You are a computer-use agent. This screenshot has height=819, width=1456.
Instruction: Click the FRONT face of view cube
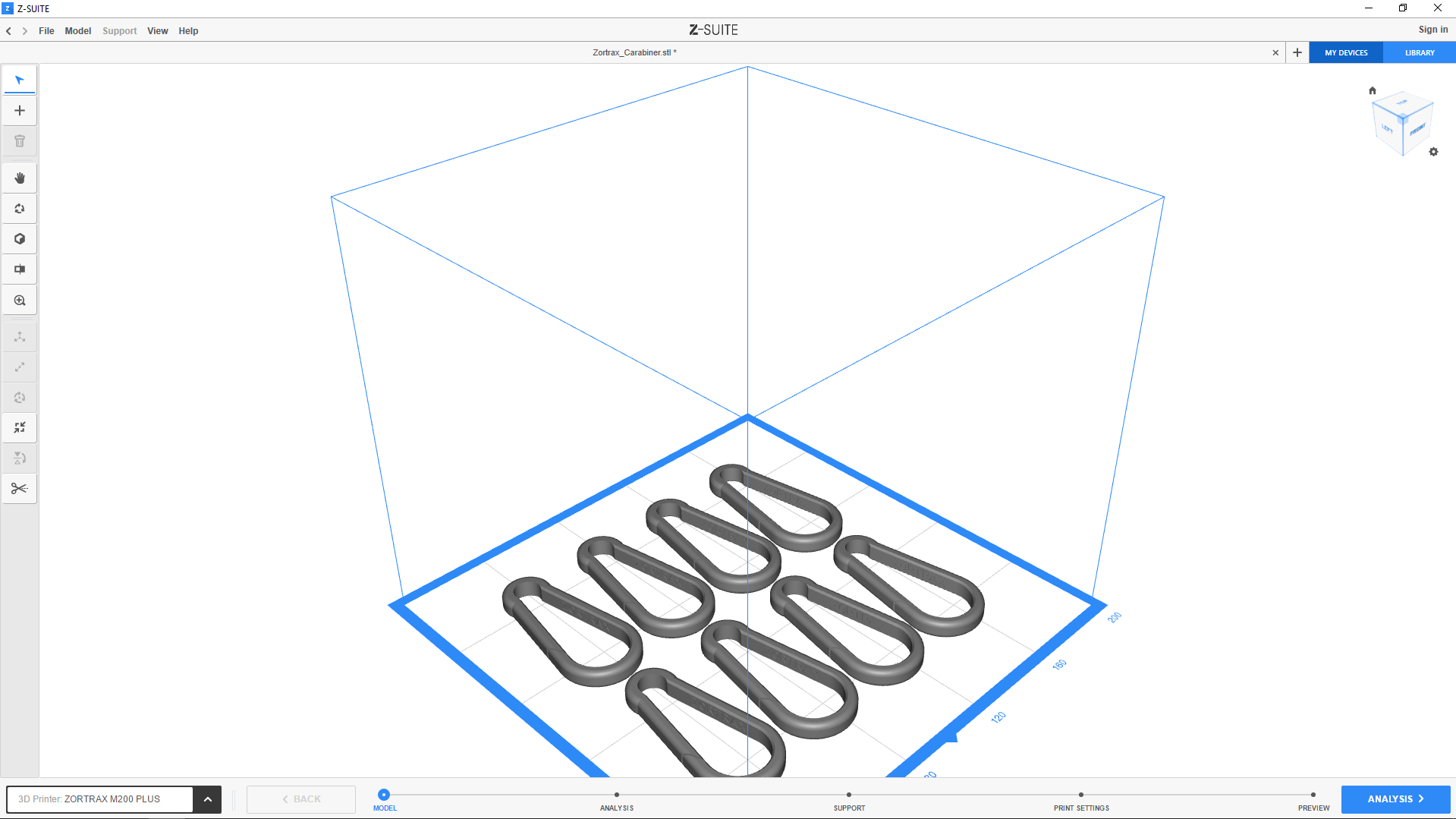point(1417,130)
